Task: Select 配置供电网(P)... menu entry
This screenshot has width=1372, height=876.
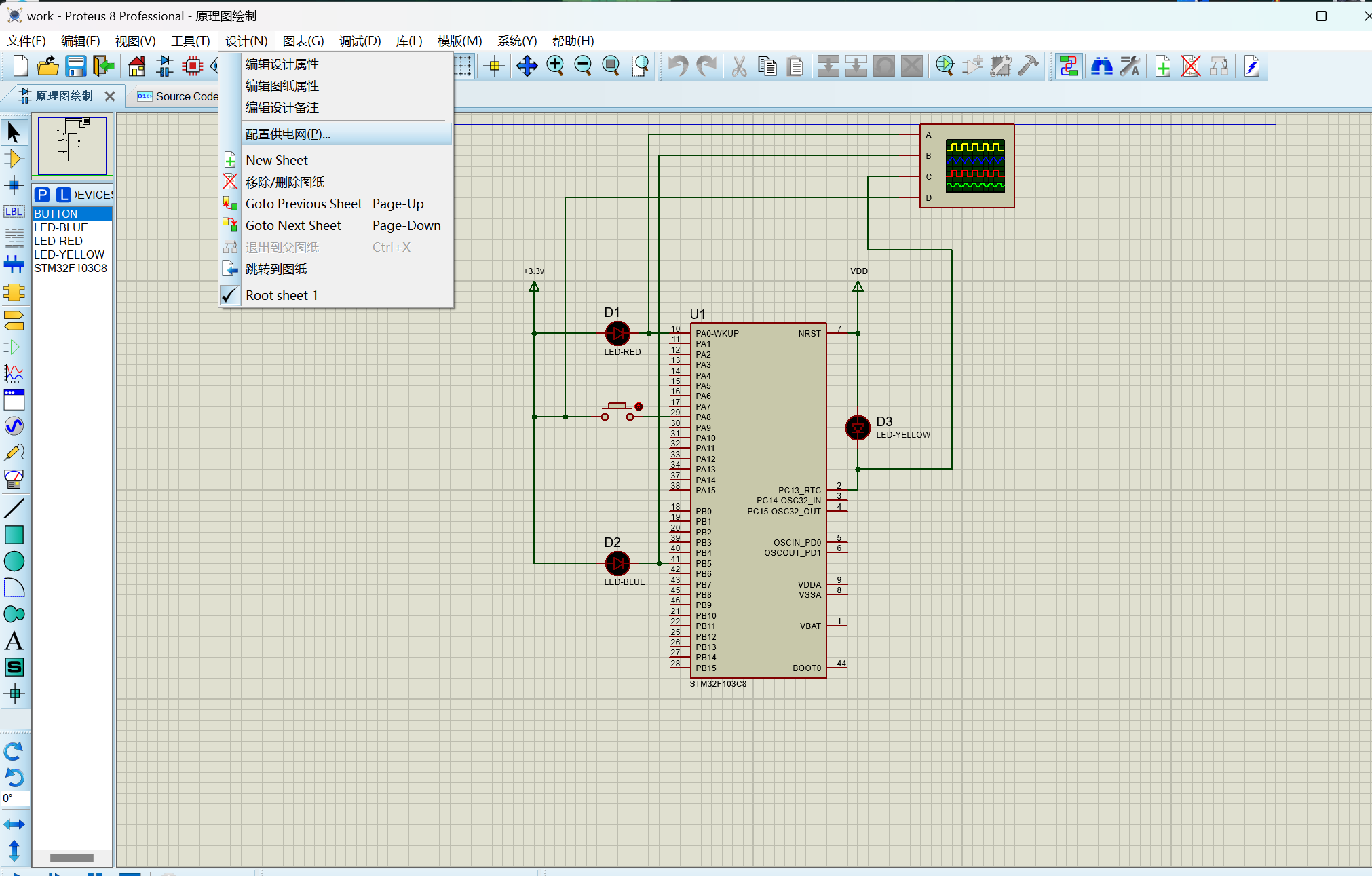Action: (x=337, y=134)
